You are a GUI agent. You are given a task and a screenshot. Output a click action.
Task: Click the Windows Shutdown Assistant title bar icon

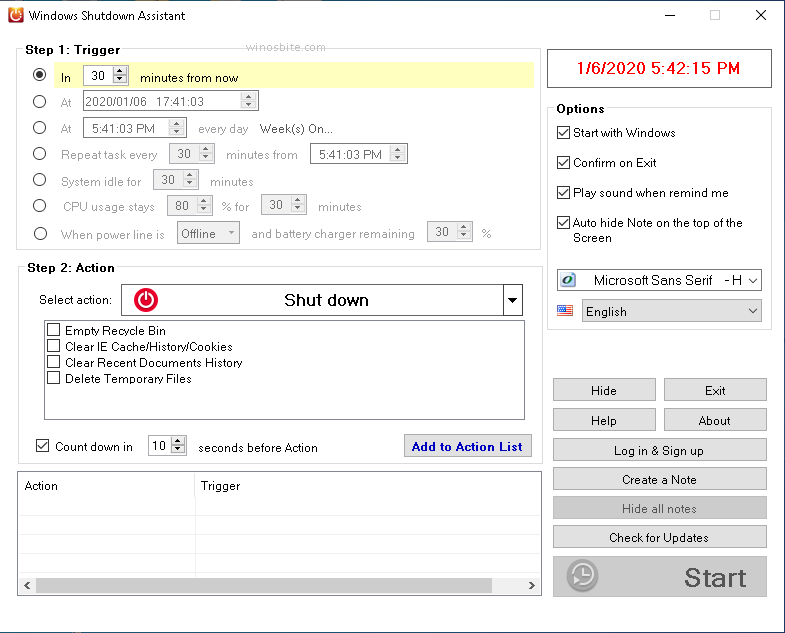click(16, 15)
